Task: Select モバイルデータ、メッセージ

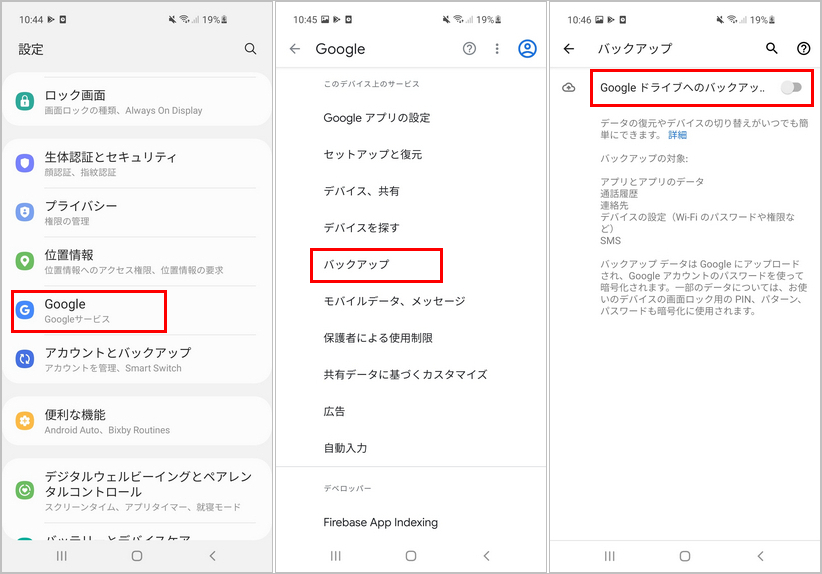Action: 411,301
